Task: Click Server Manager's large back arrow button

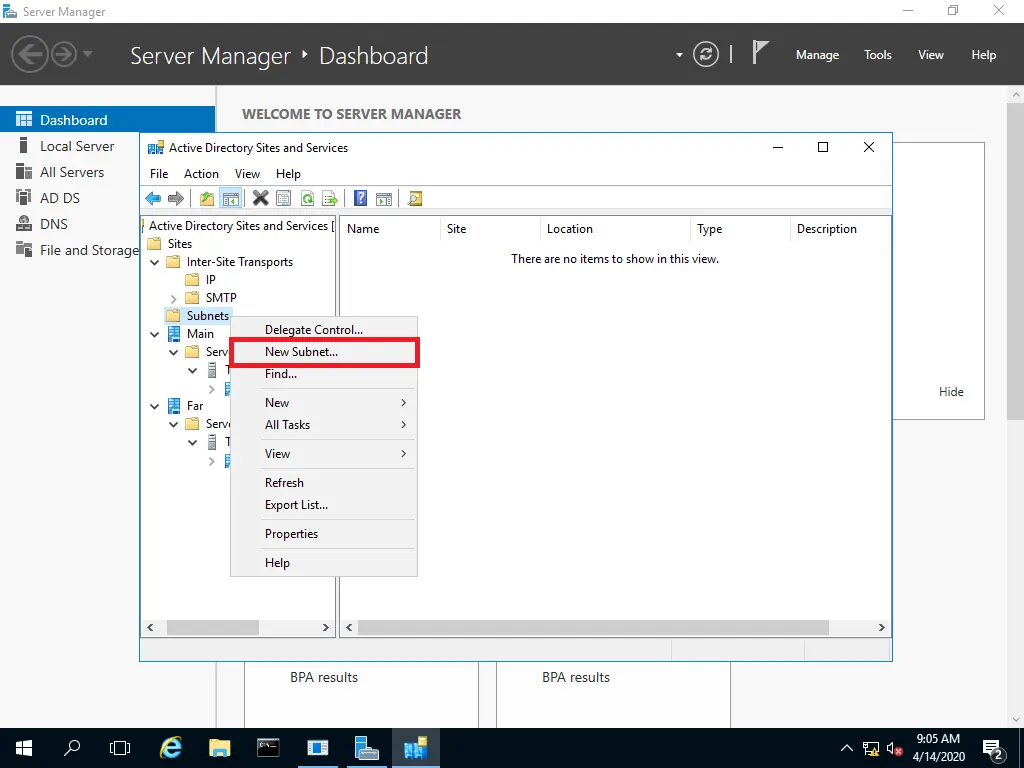Action: click(29, 54)
